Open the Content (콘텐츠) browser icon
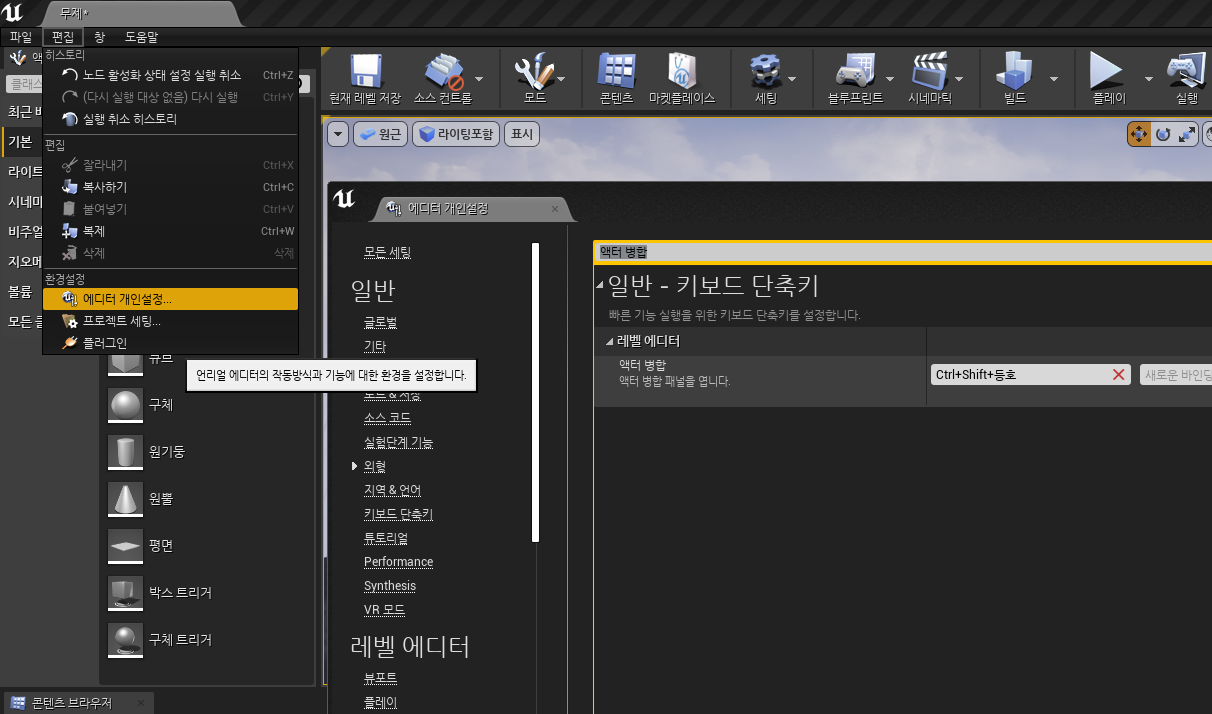Image resolution: width=1212 pixels, height=714 pixels. coord(616,71)
